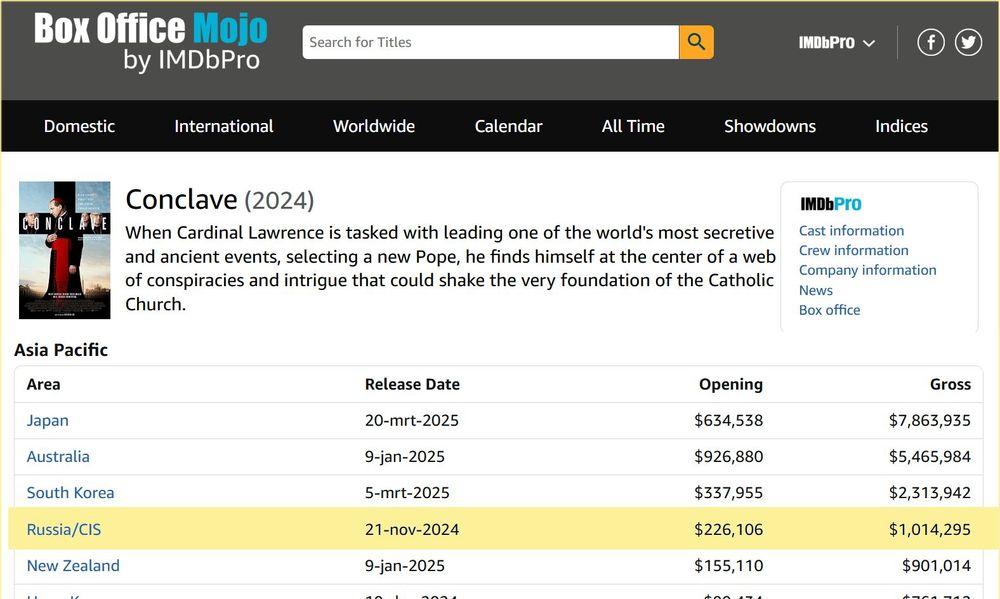
Task: Click Australia release date 9-jan-2025
Action: [404, 457]
